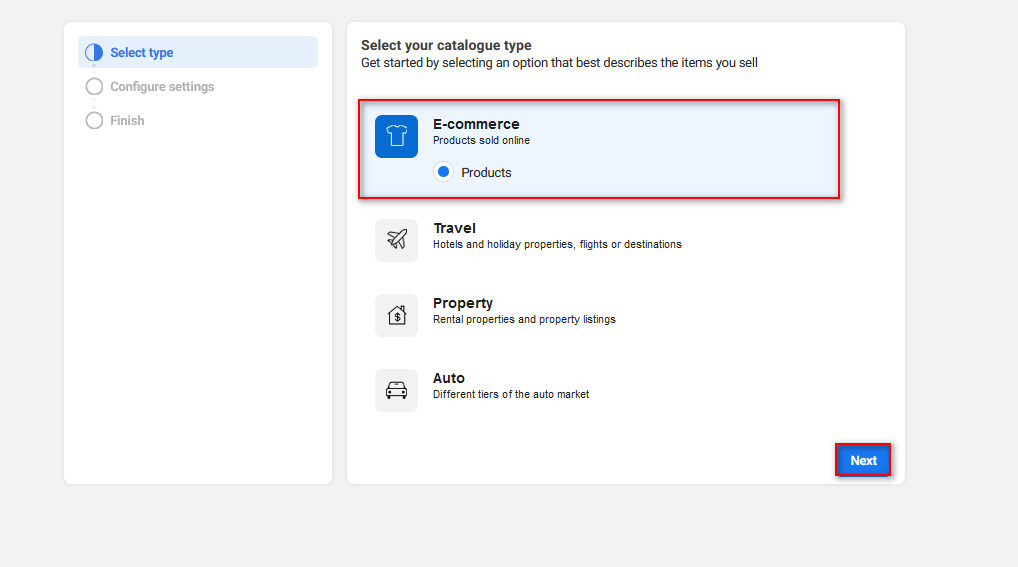Click the Travel airplane icon
This screenshot has width=1018, height=567.
coord(396,240)
